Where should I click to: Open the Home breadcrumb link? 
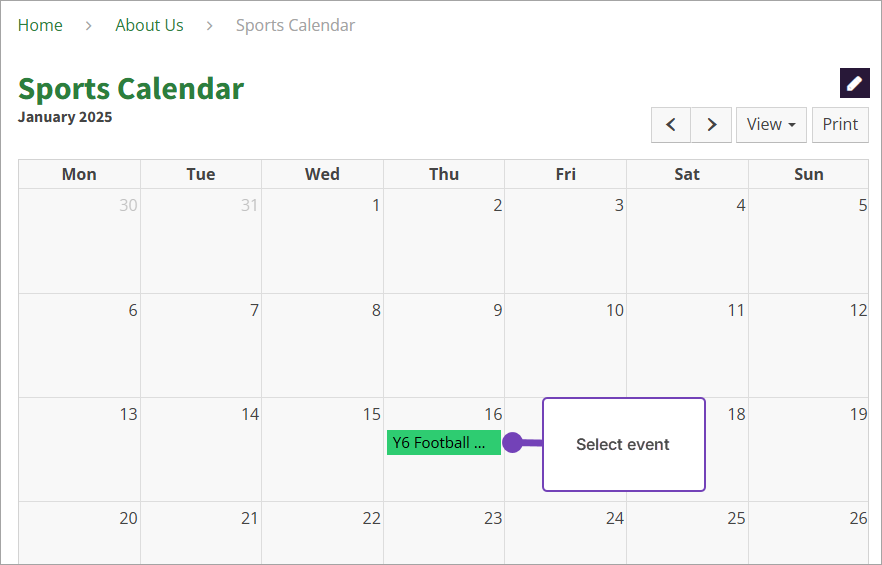click(x=40, y=25)
